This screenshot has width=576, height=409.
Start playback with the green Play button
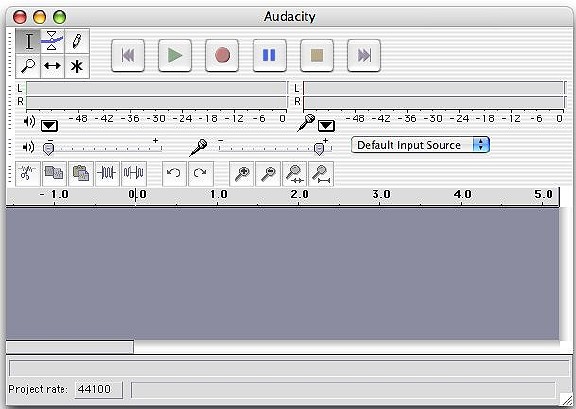pyautogui.click(x=175, y=55)
